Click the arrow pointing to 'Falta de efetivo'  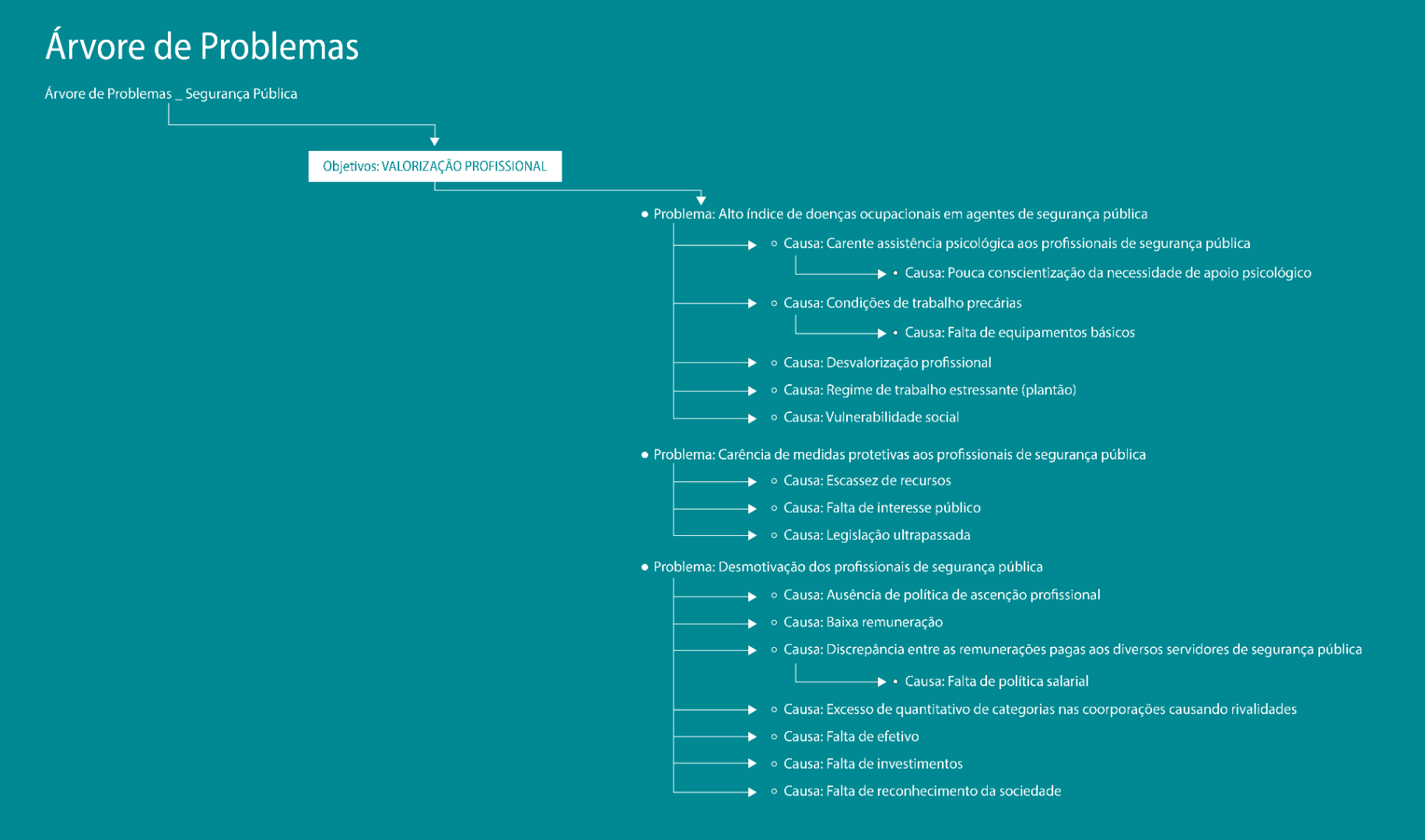click(751, 737)
